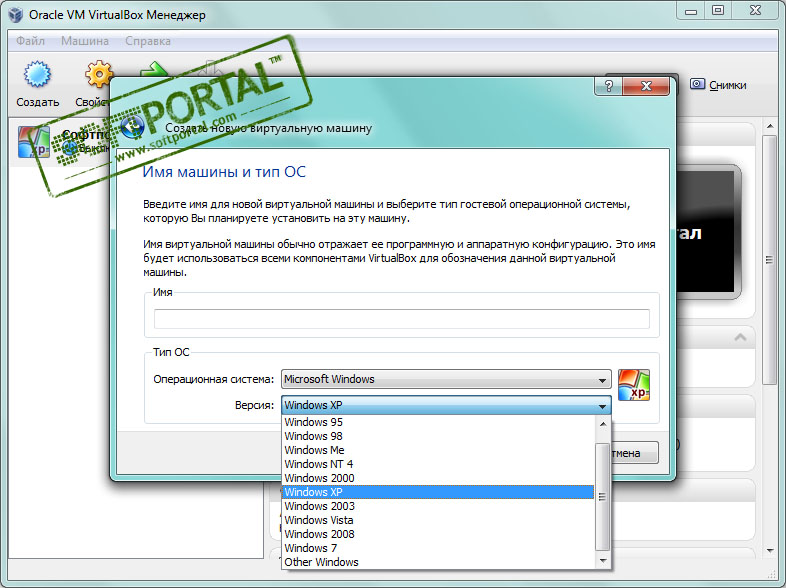This screenshot has height=588, width=786.
Task: Click the Windows XP OS type icon
Action: [634, 385]
